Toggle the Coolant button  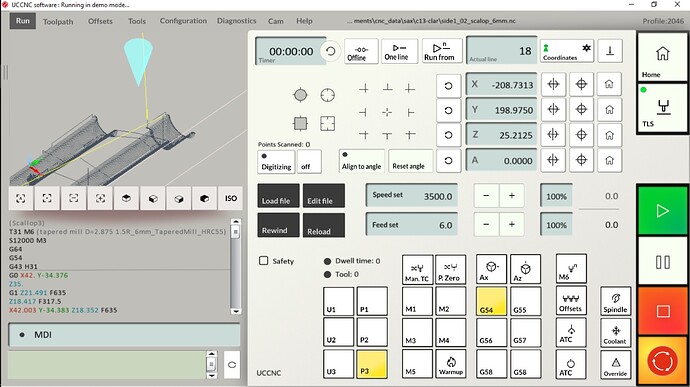(x=615, y=333)
